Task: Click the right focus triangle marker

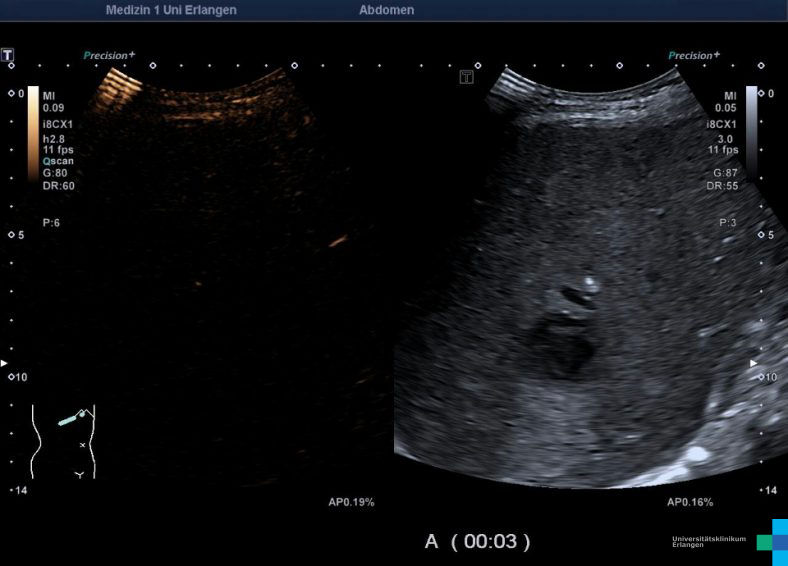Action: pos(753,363)
